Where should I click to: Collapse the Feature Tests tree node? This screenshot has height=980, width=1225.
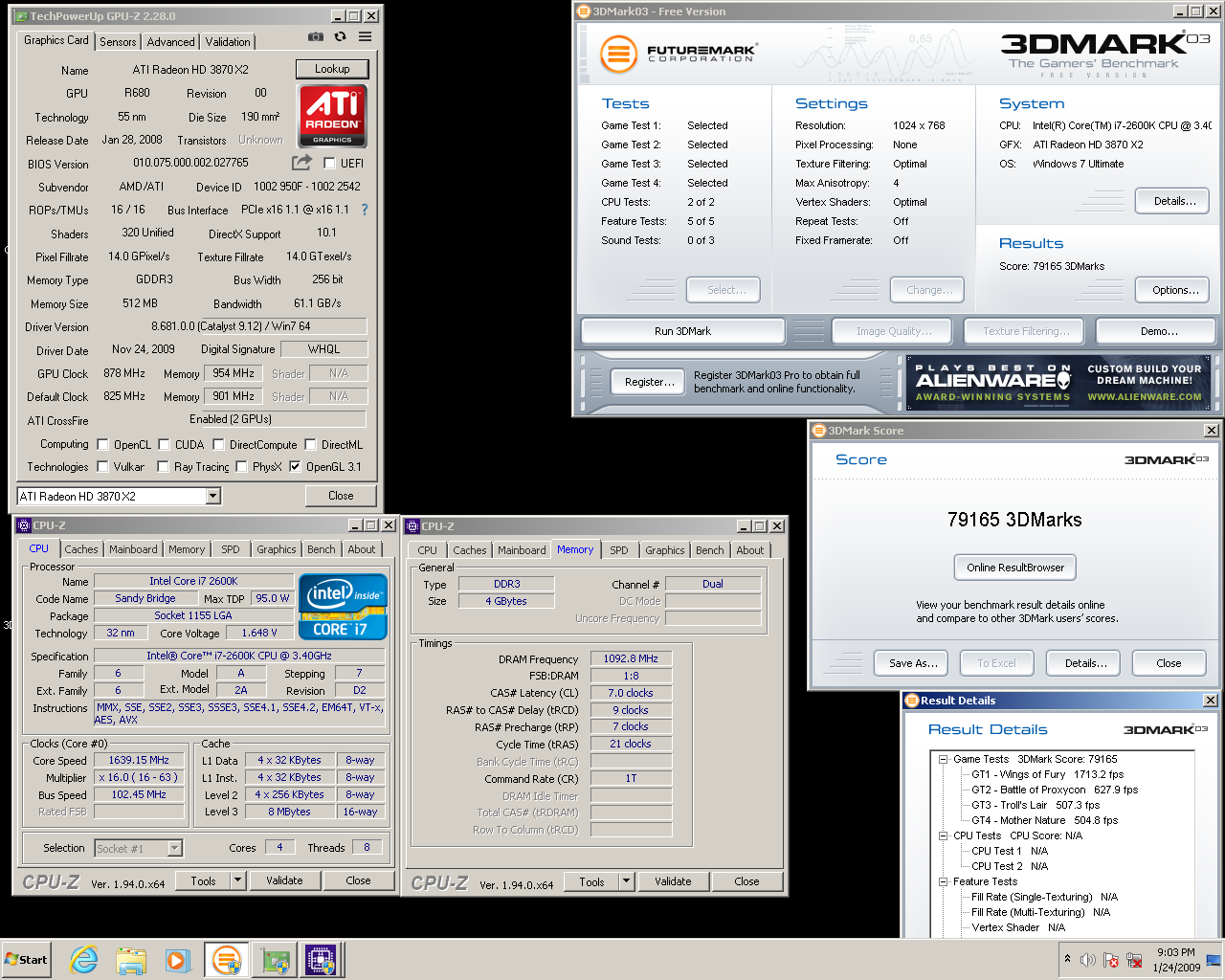943,881
